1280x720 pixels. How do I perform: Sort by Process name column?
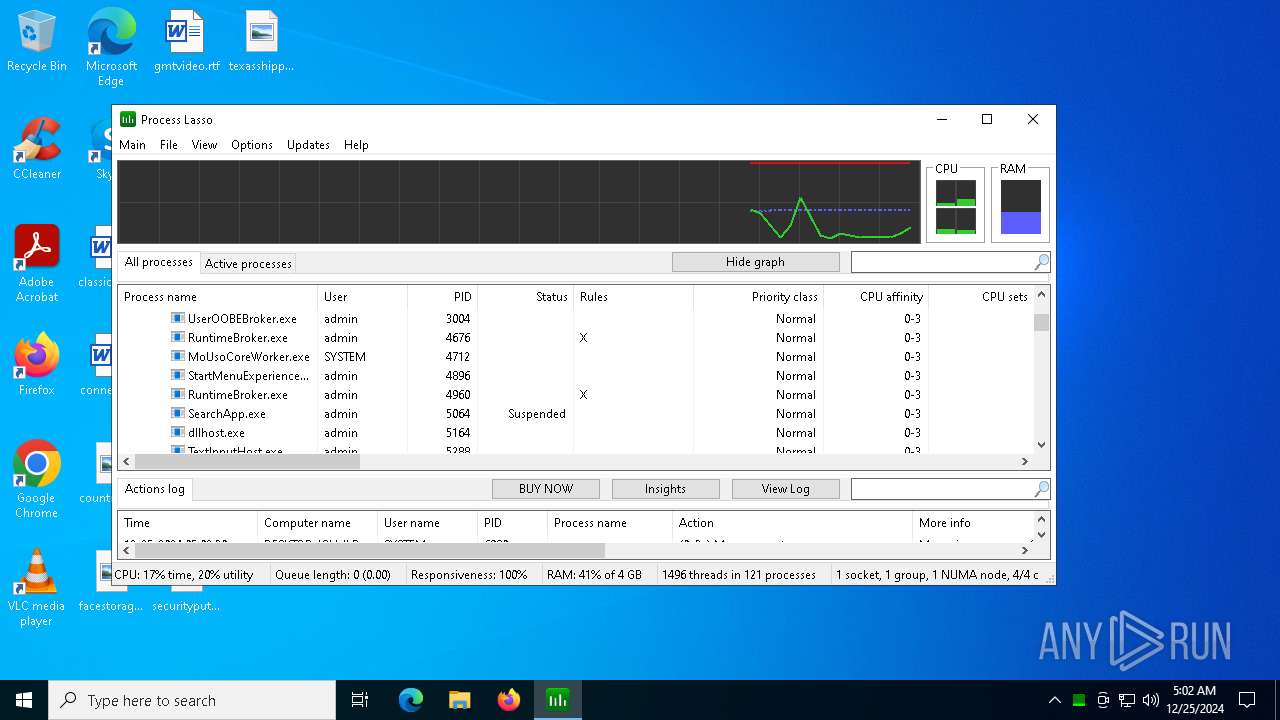click(218, 297)
